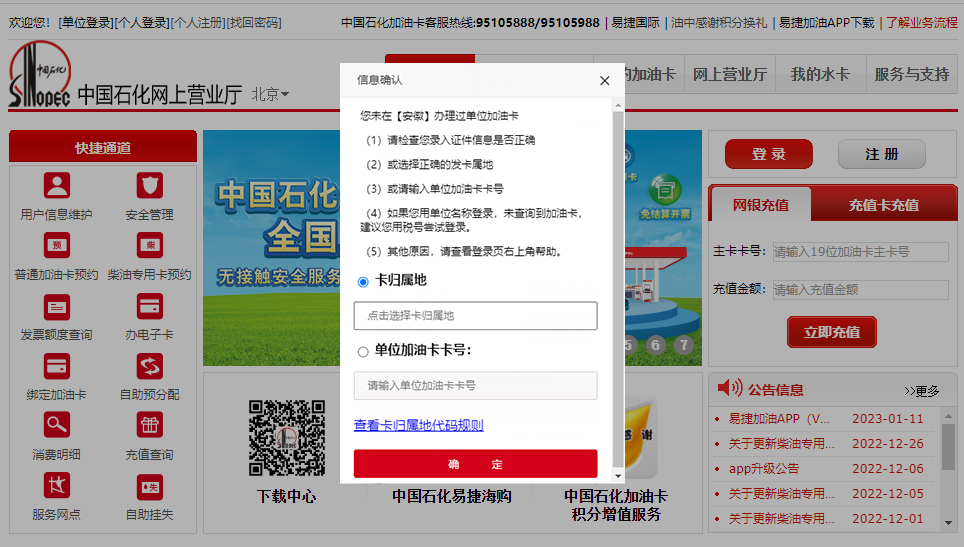Open 自助预分配 icon
The width and height of the screenshot is (964, 547).
point(149,366)
